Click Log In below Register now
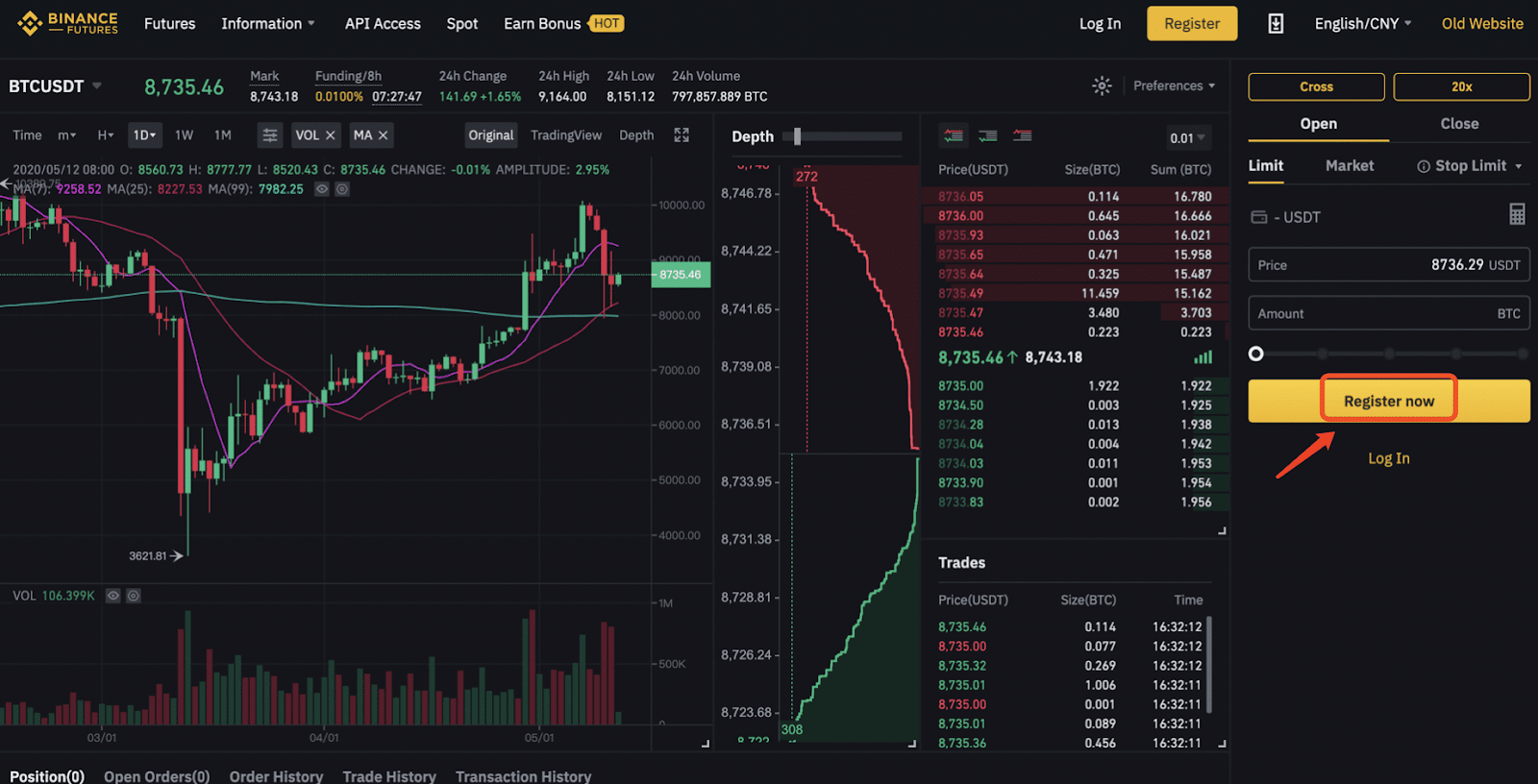Image resolution: width=1538 pixels, height=784 pixels. [x=1389, y=458]
